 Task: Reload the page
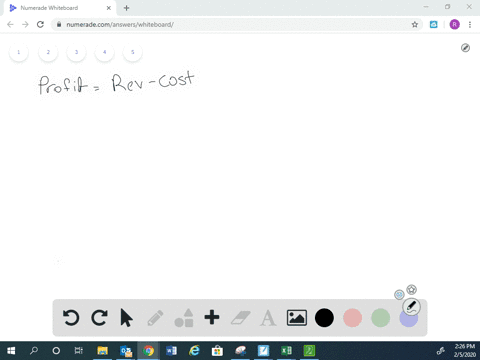point(40,24)
